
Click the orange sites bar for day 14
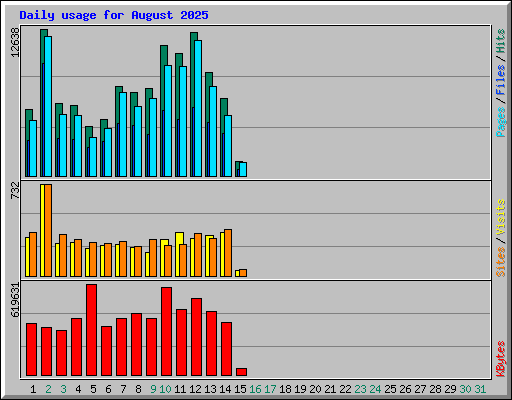click(x=228, y=253)
